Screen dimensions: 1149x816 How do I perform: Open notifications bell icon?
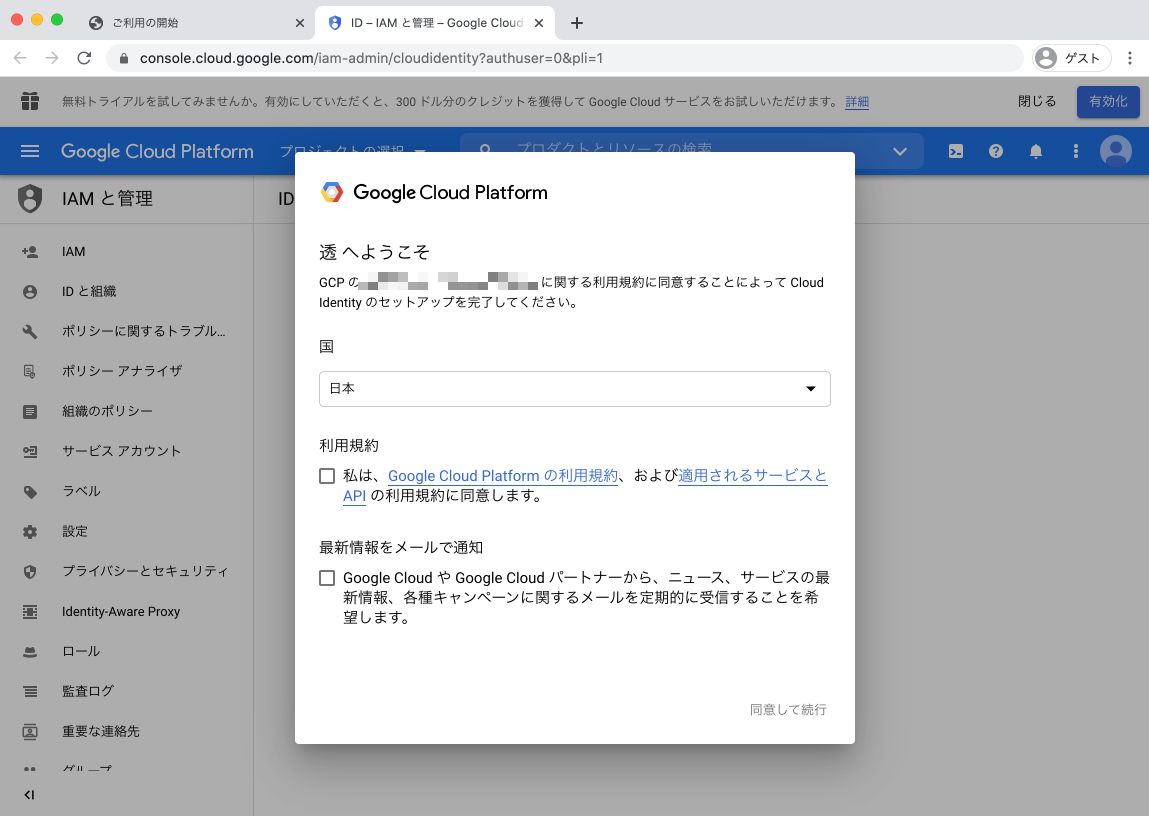click(x=1035, y=152)
